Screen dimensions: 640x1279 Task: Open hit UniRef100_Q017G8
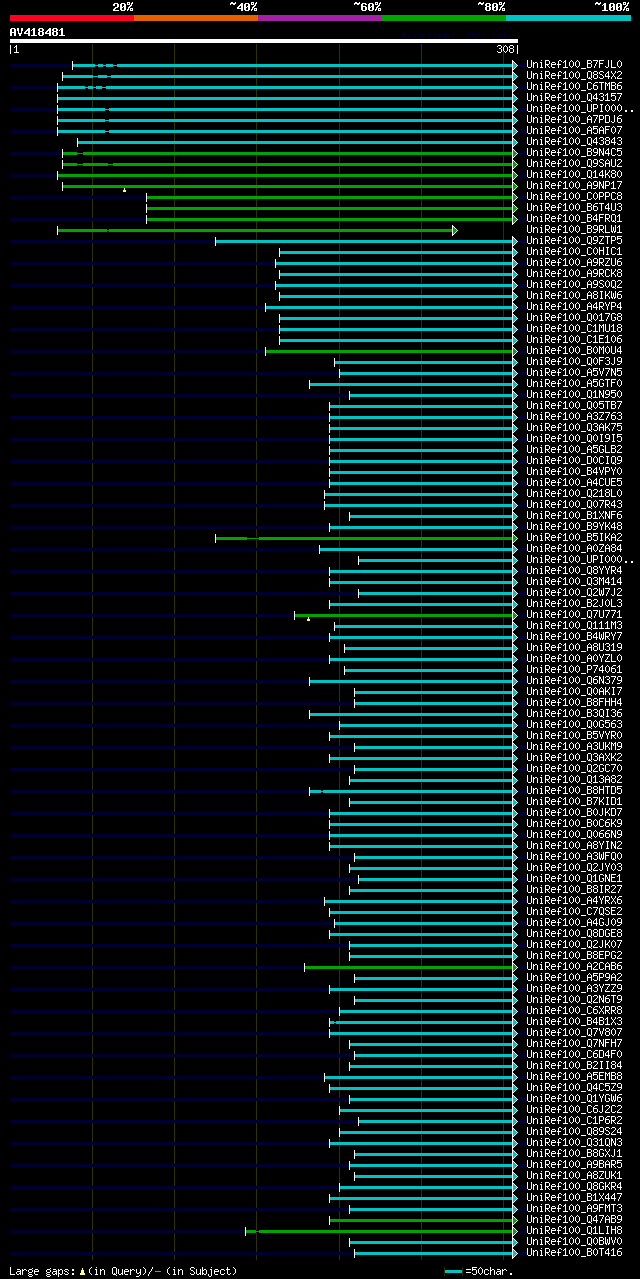574,318
